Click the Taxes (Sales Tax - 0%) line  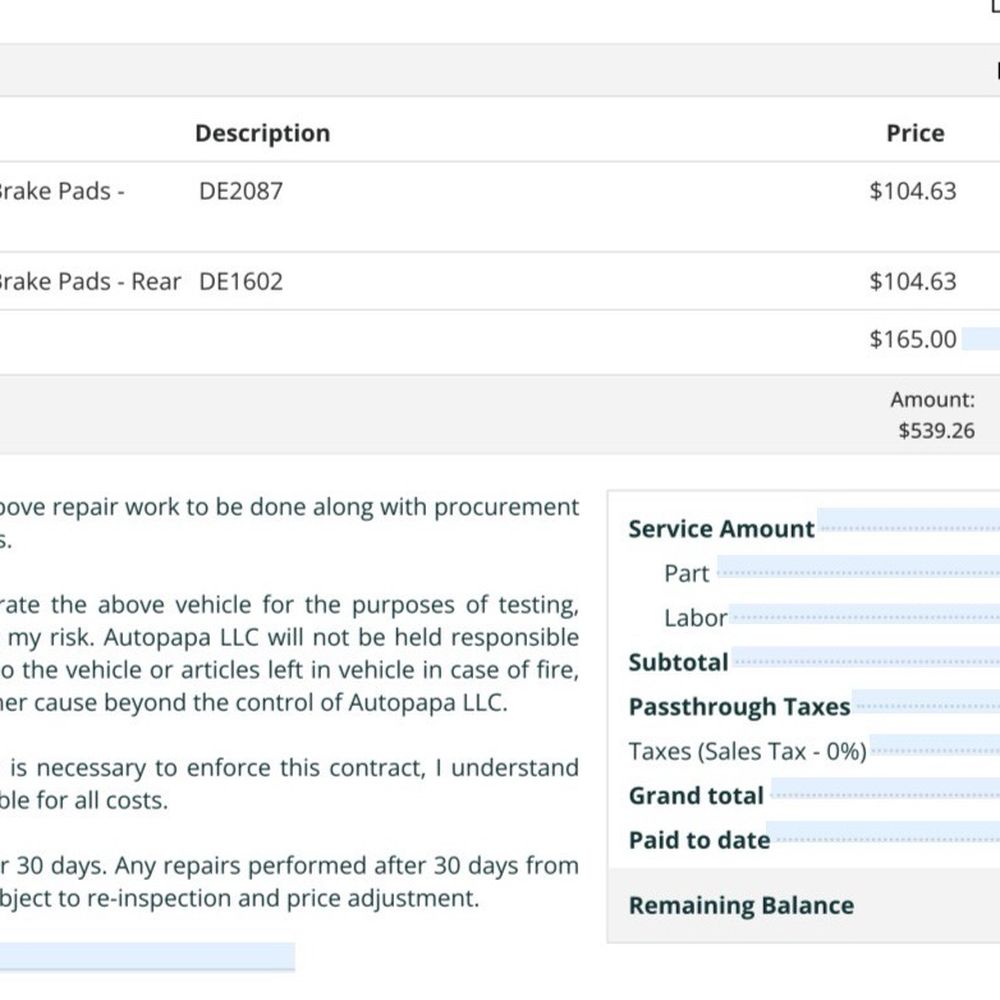(747, 751)
